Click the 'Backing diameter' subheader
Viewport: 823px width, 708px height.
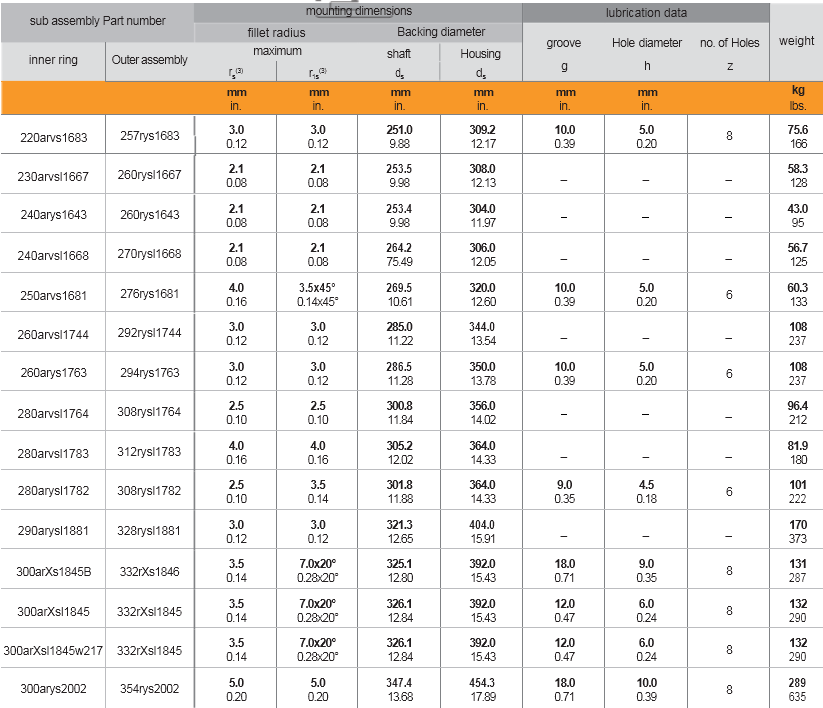coord(441,32)
